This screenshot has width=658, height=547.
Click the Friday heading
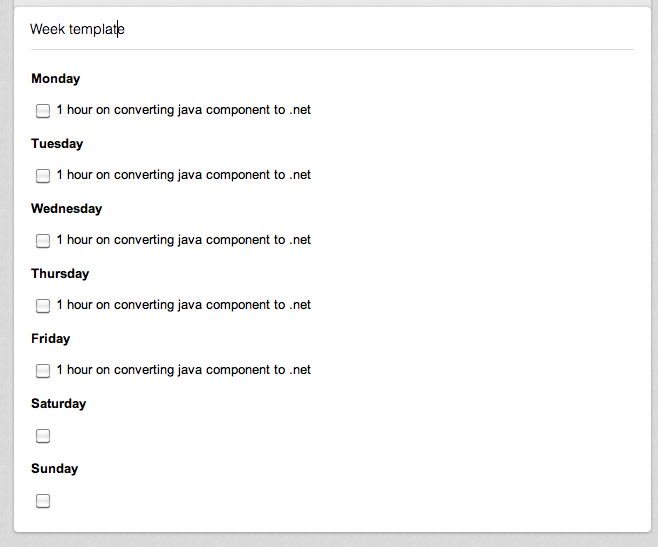tap(51, 339)
